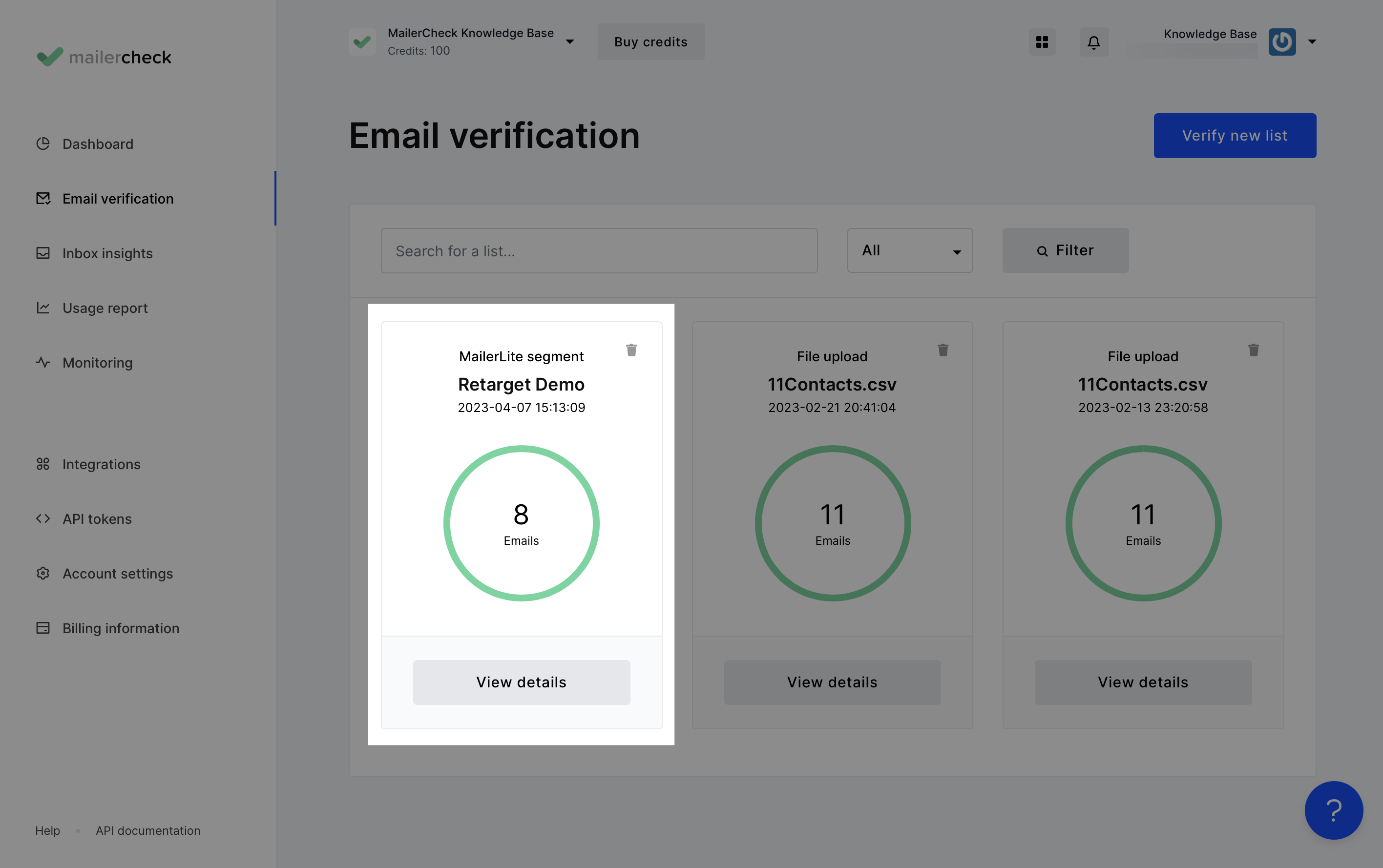Click the Buy credits button
The image size is (1383, 868).
point(651,41)
